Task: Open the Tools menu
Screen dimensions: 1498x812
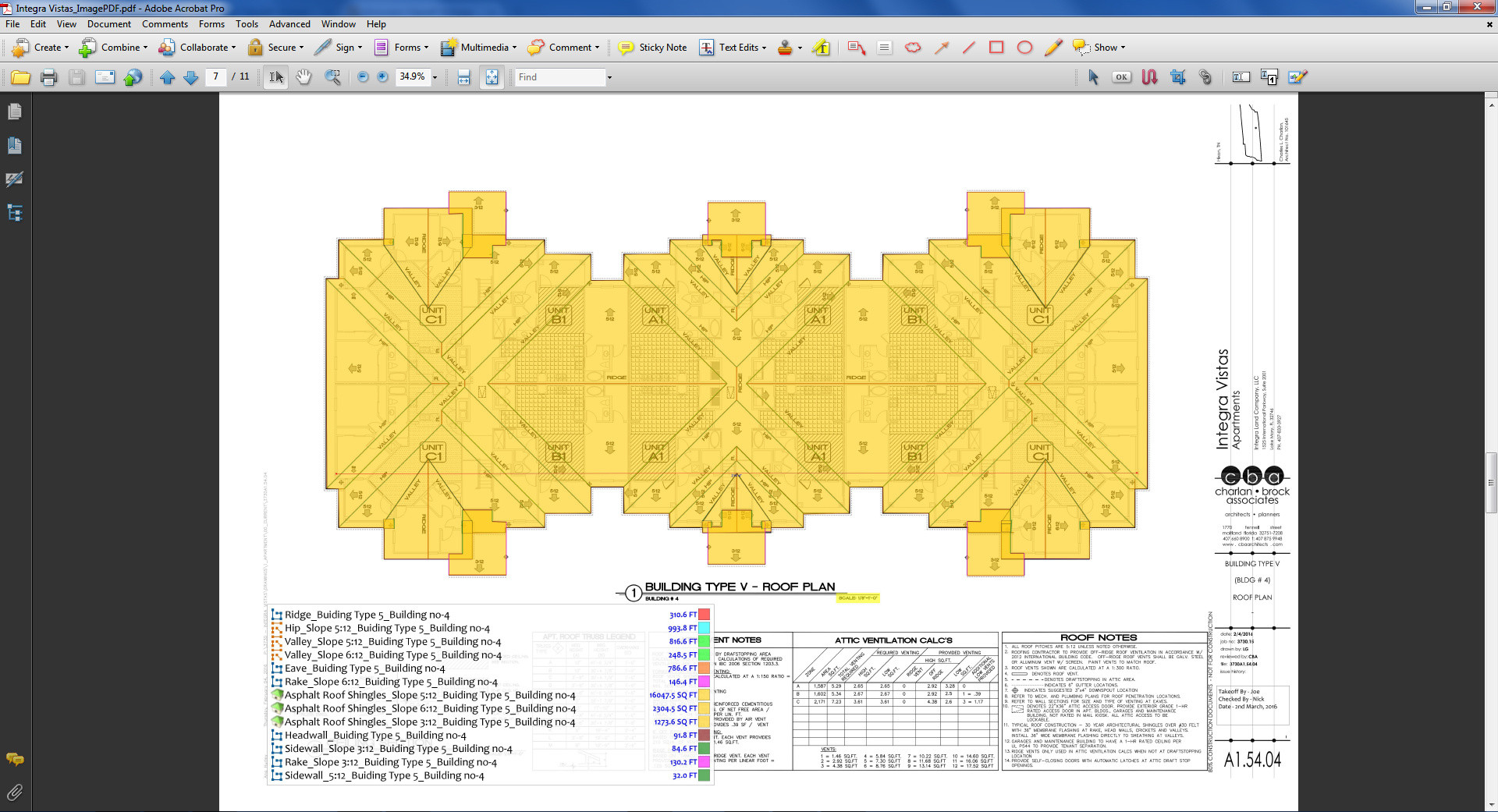Action: point(247,24)
